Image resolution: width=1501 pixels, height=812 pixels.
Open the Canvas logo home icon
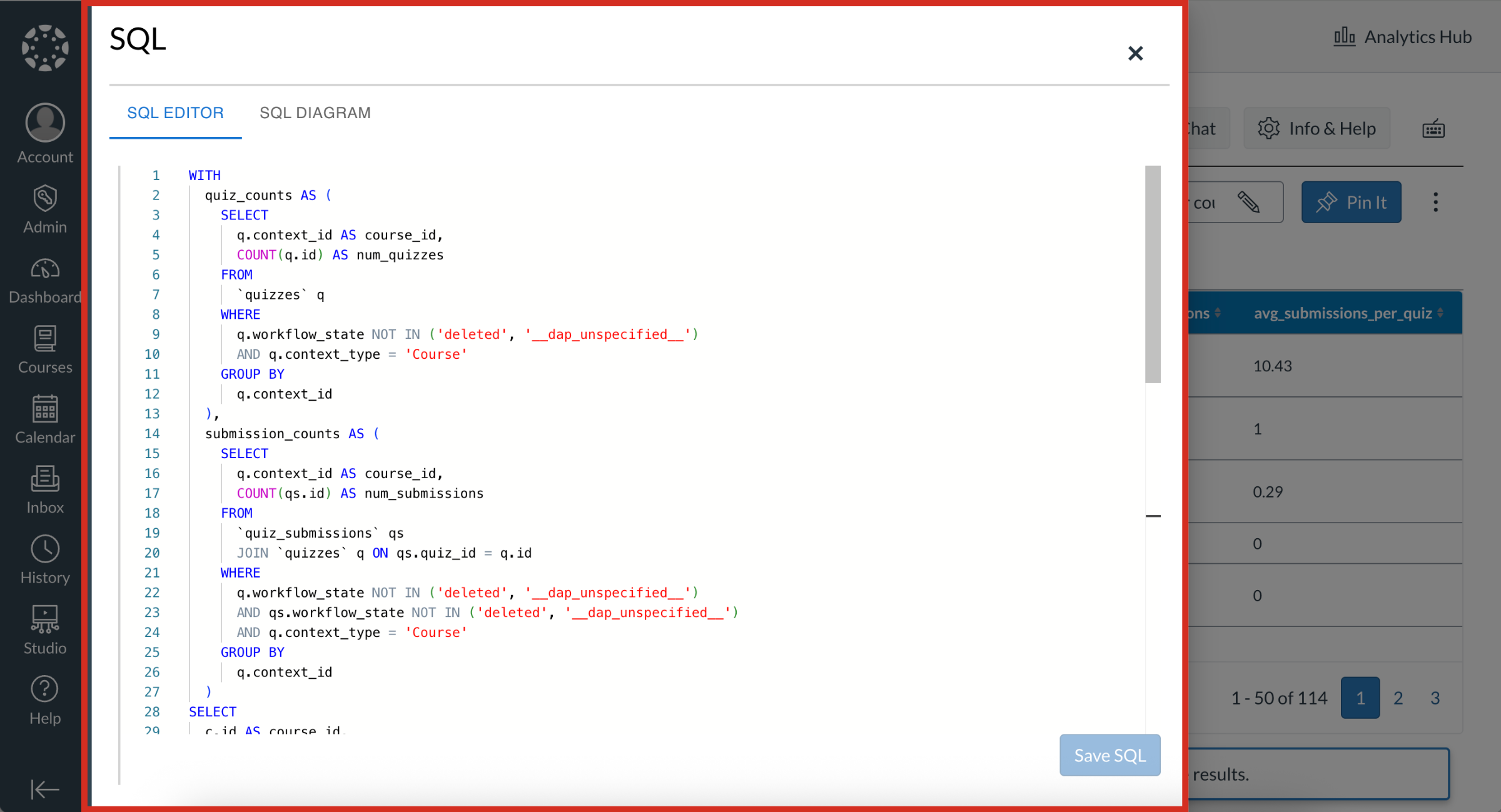point(45,48)
